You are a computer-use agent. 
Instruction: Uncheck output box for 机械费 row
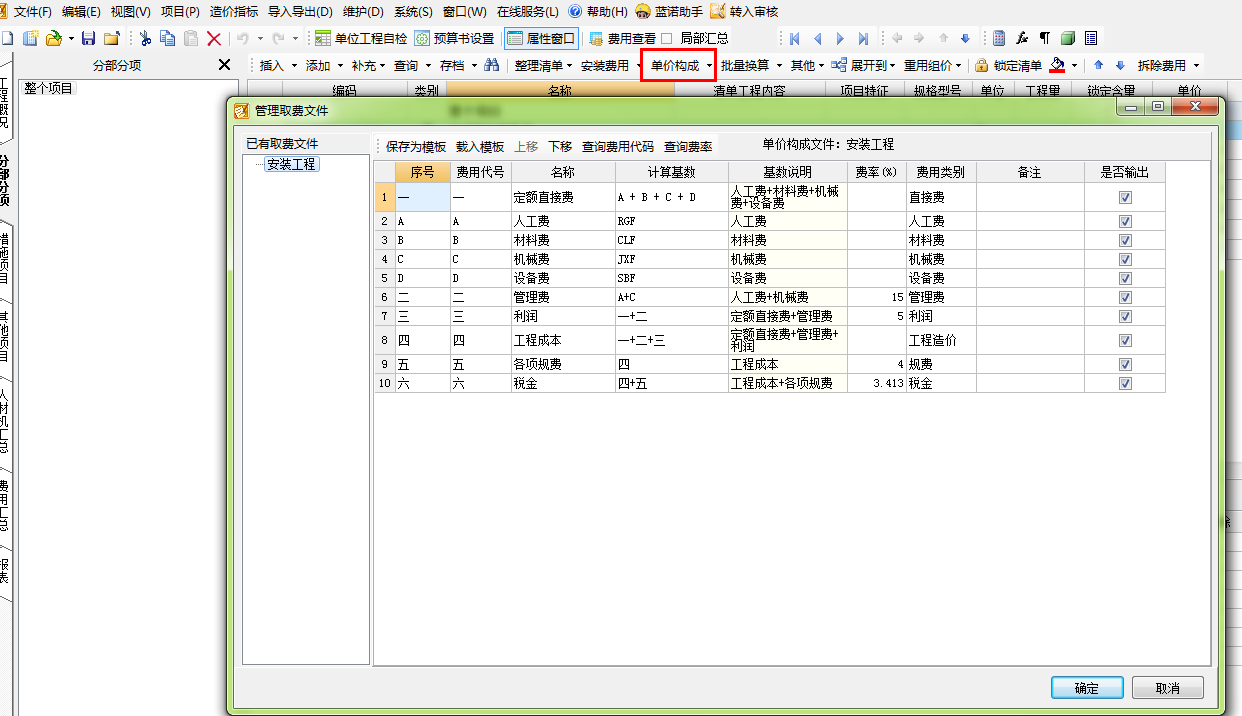pos(1125,259)
